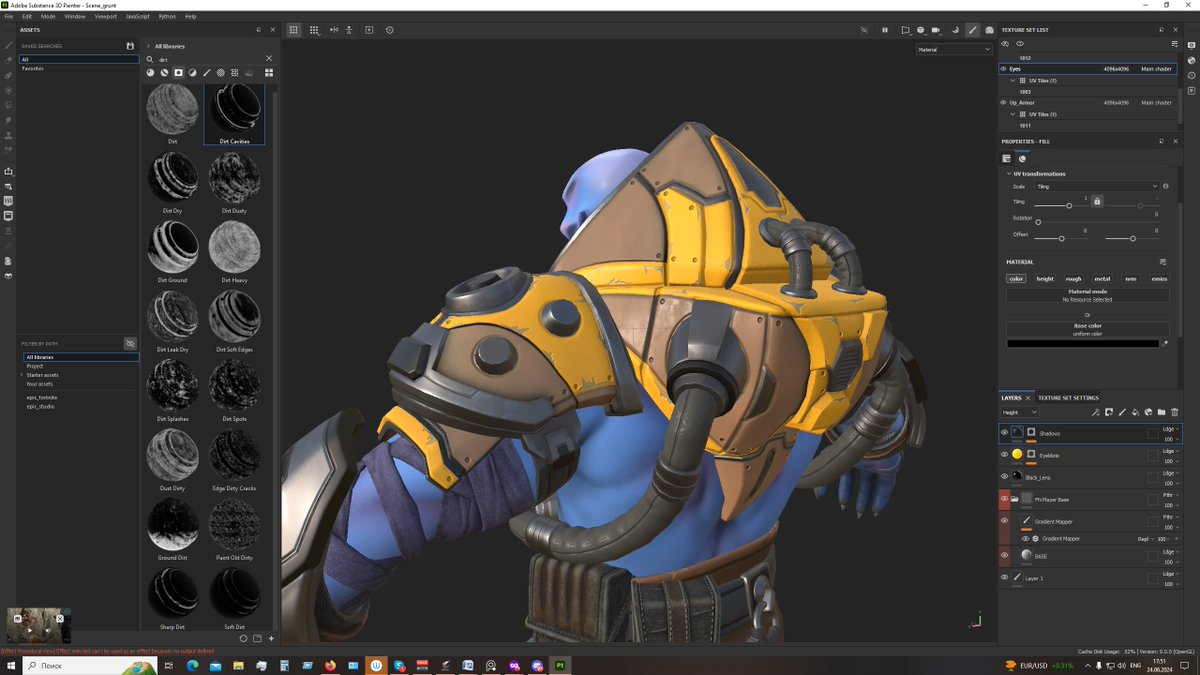The image size is (1200, 675).
Task: Filter assets by textures grid icon
Action: pos(235,73)
